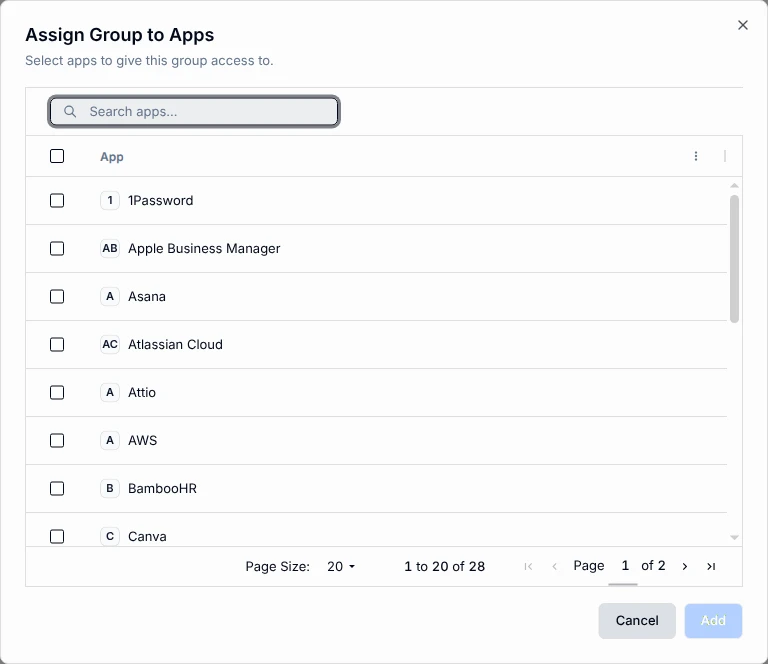The width and height of the screenshot is (768, 664).
Task: Click the AWS app name
Action: (x=143, y=440)
